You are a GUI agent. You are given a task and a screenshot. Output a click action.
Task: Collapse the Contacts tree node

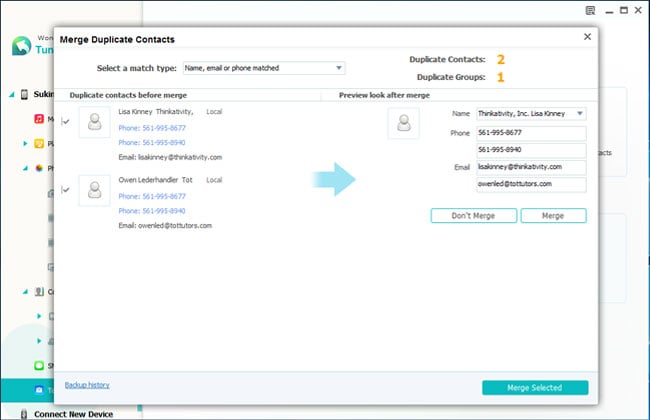click(x=25, y=292)
